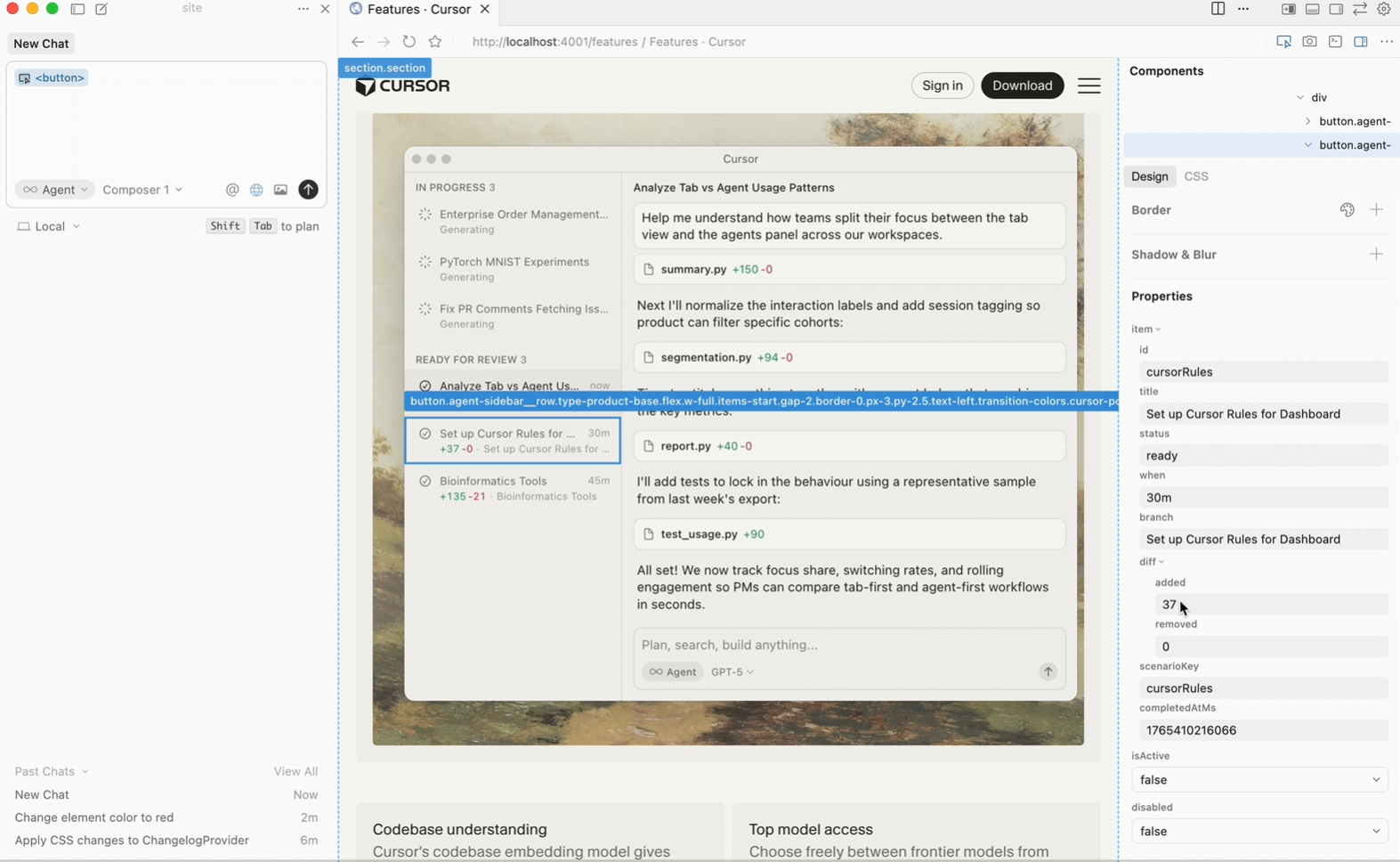
Task: Click View All past chats
Action: (295, 772)
